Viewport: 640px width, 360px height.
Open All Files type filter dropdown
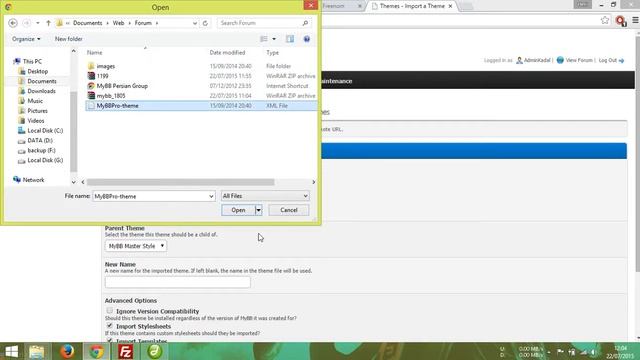(x=265, y=196)
